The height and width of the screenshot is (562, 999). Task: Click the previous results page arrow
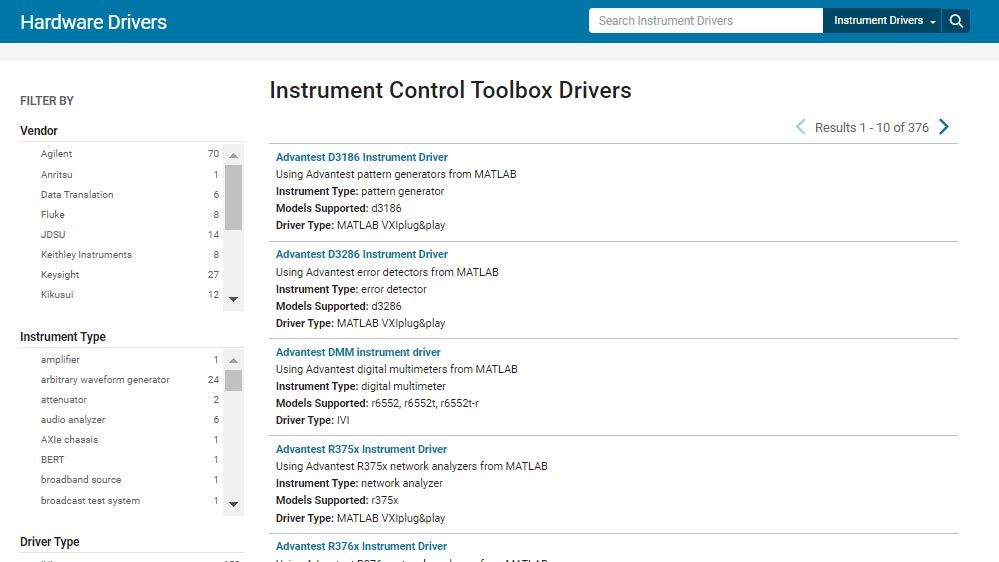[800, 127]
